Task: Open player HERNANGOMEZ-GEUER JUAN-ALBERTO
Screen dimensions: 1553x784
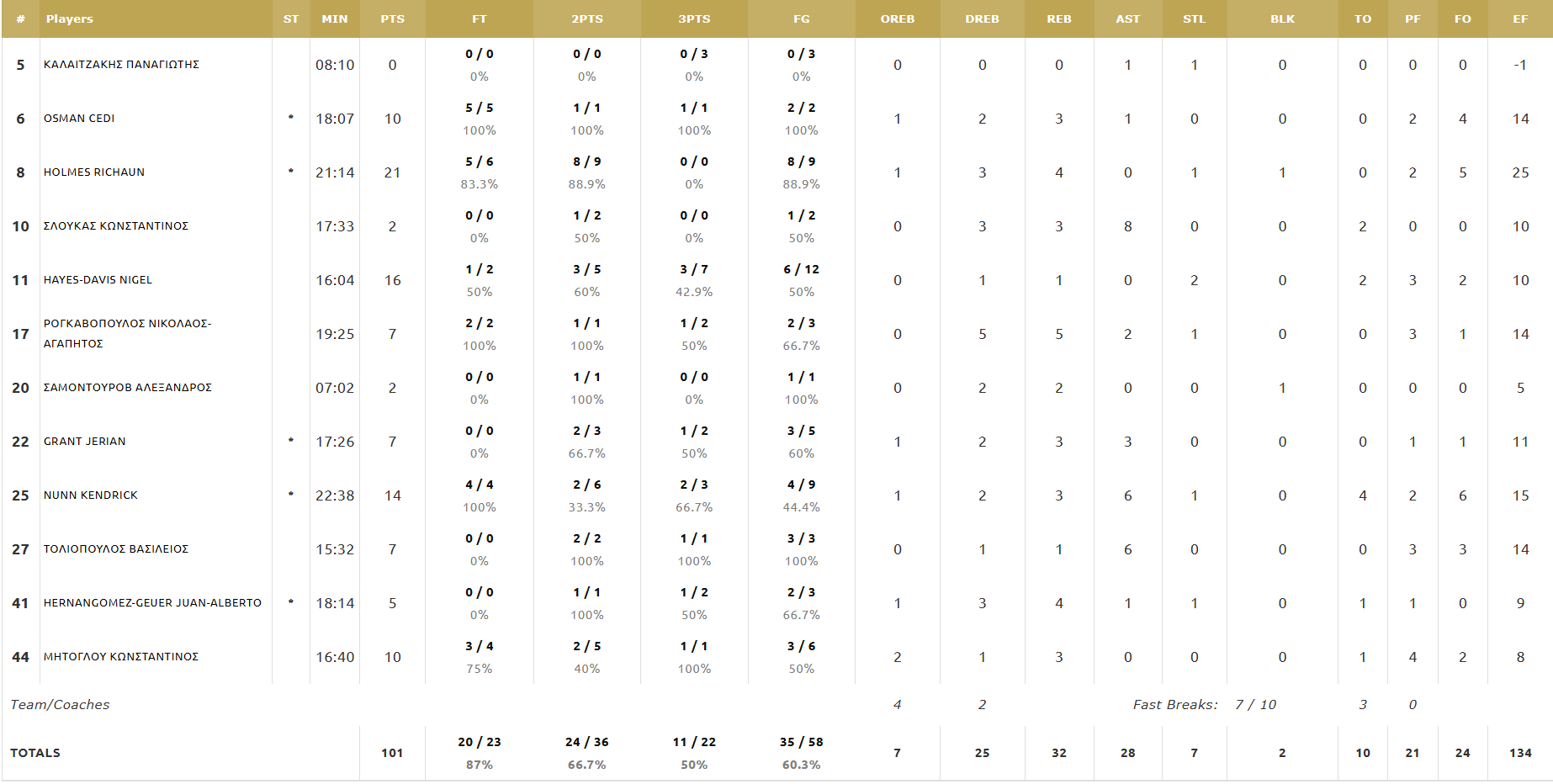Action: 152,603
